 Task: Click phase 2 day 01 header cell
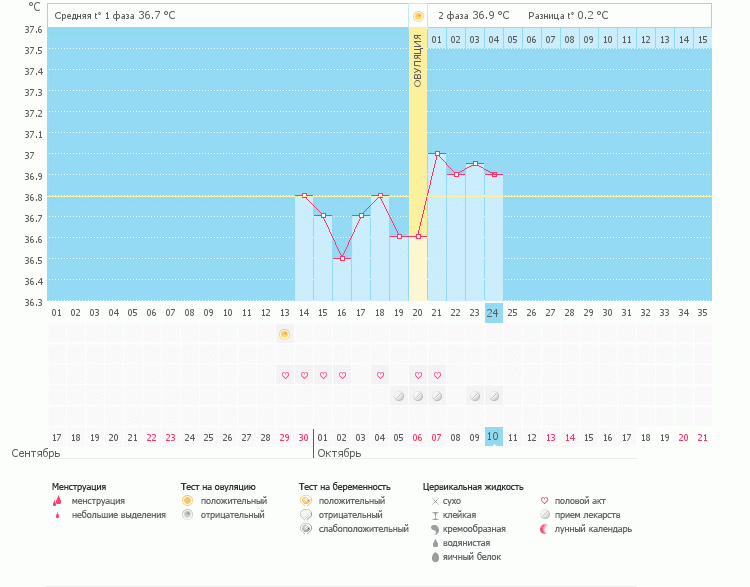click(x=437, y=39)
